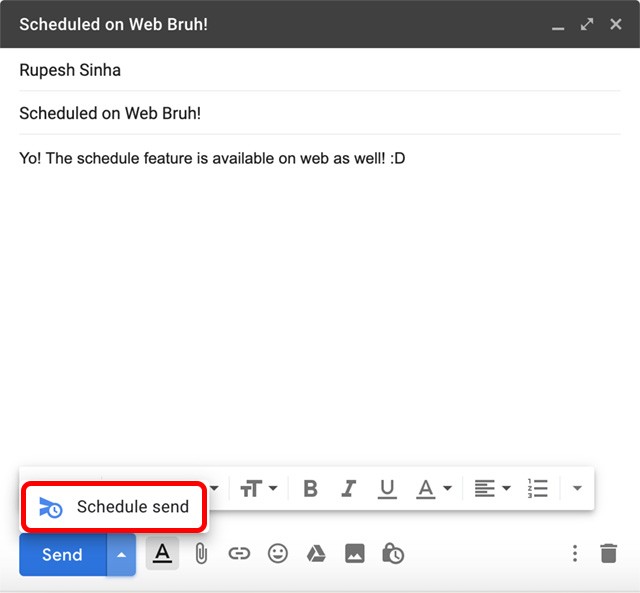
Task: Click the message body text
Action: click(x=212, y=158)
